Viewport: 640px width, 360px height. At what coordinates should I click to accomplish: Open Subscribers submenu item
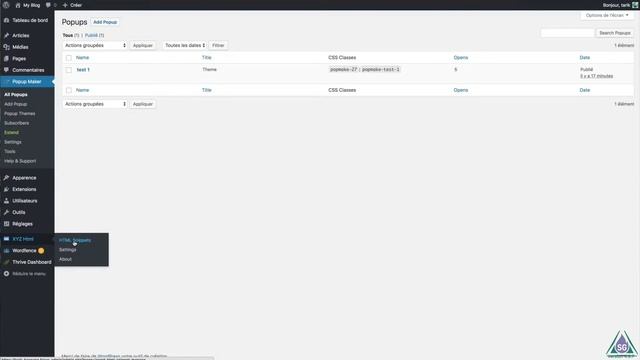click(17, 123)
